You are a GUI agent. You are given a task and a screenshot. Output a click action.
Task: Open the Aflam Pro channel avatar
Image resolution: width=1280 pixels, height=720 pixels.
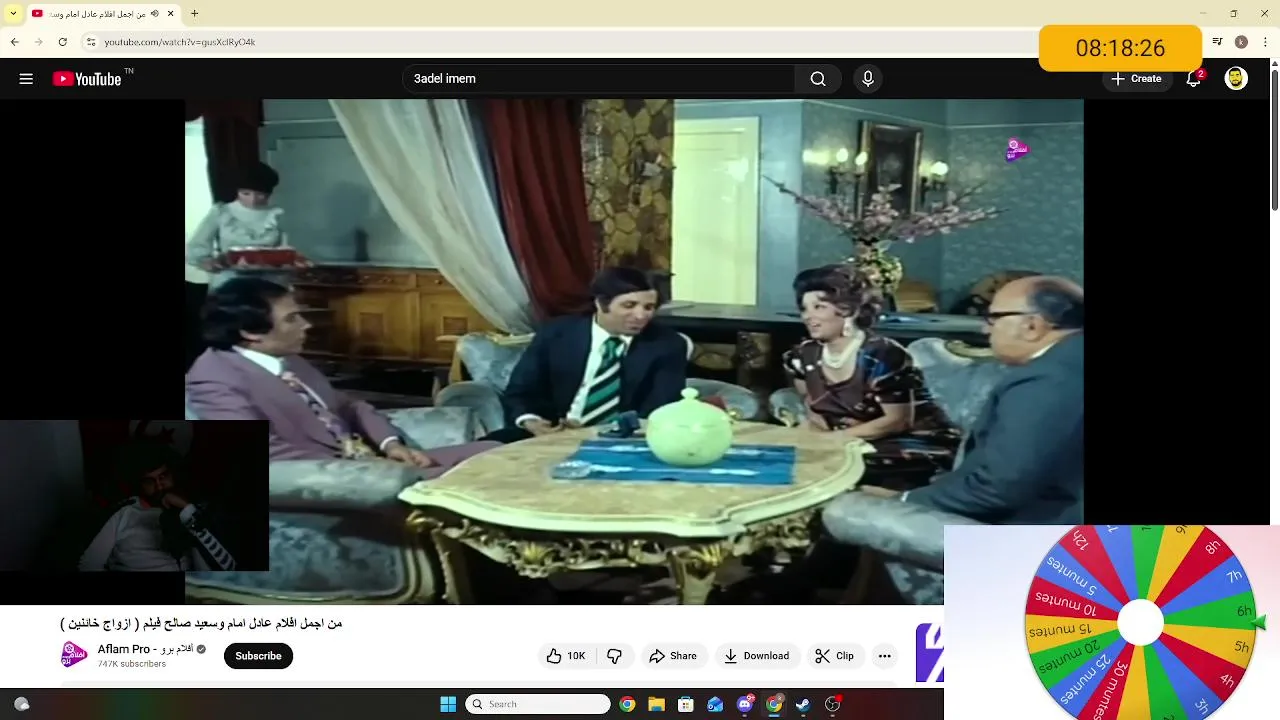73,655
